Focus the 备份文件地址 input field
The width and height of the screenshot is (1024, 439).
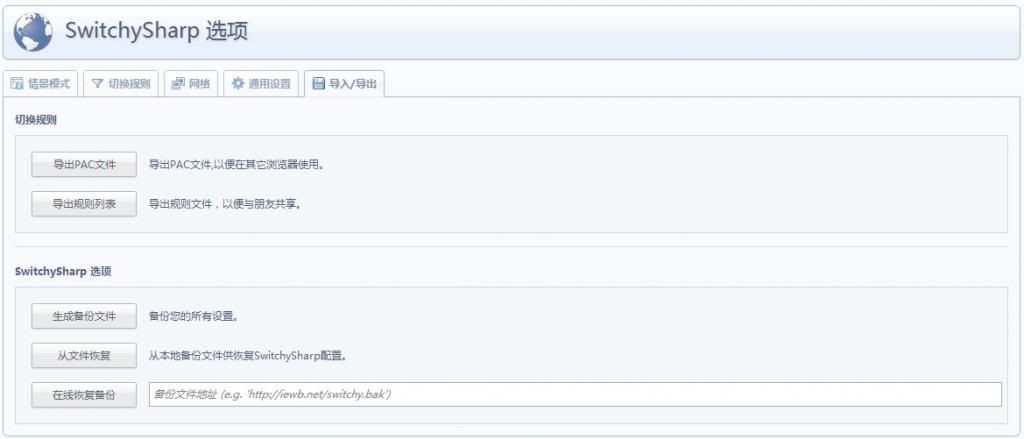[x=575, y=395]
